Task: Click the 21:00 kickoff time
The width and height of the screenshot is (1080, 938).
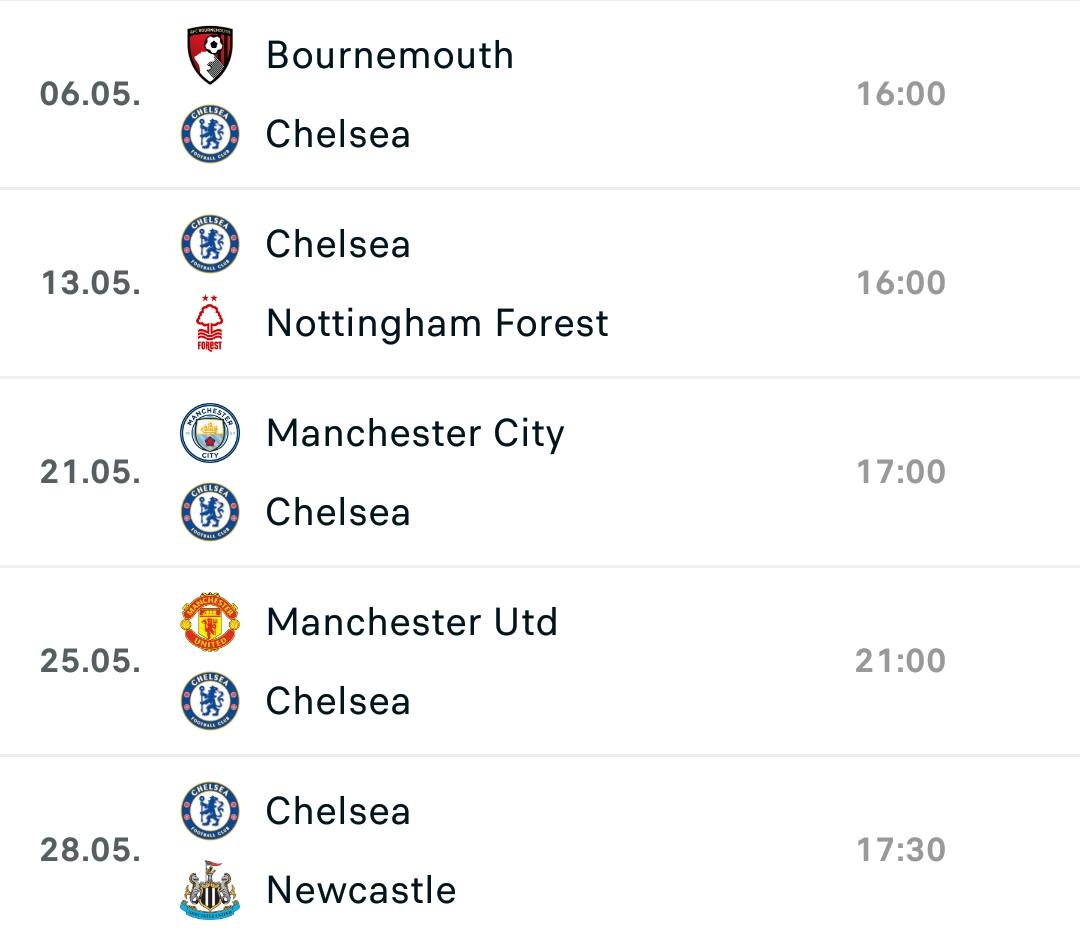Action: [901, 660]
